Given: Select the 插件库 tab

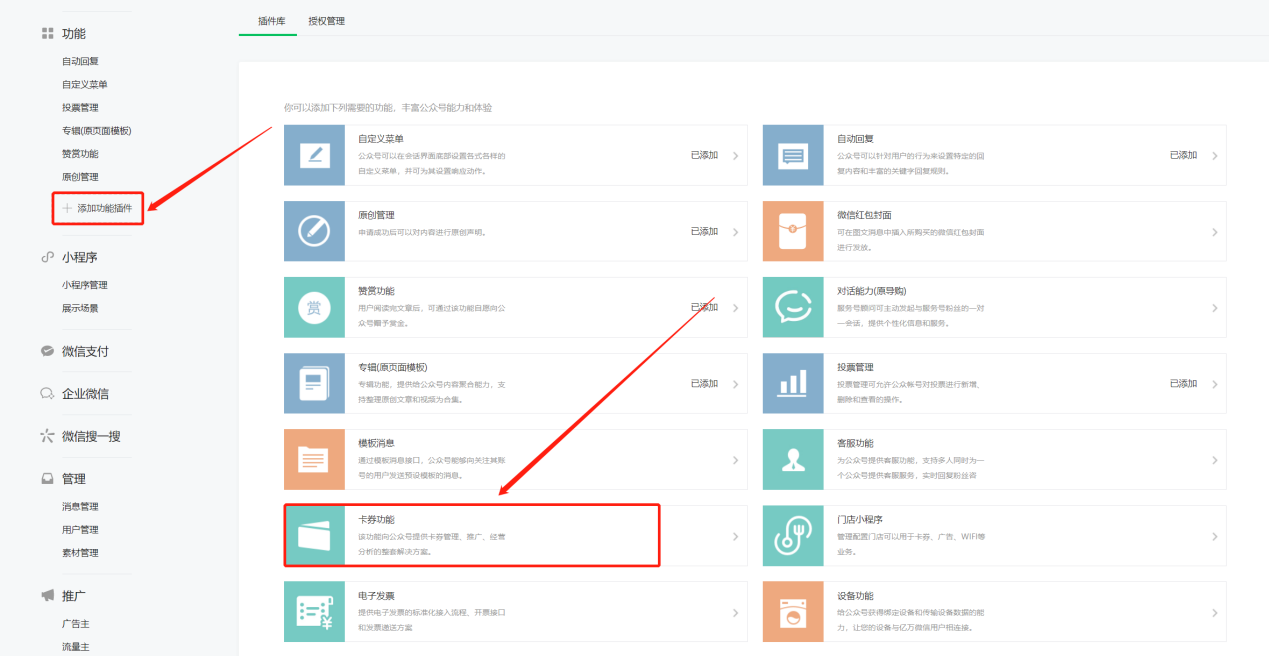Looking at the screenshot, I should [x=267, y=21].
